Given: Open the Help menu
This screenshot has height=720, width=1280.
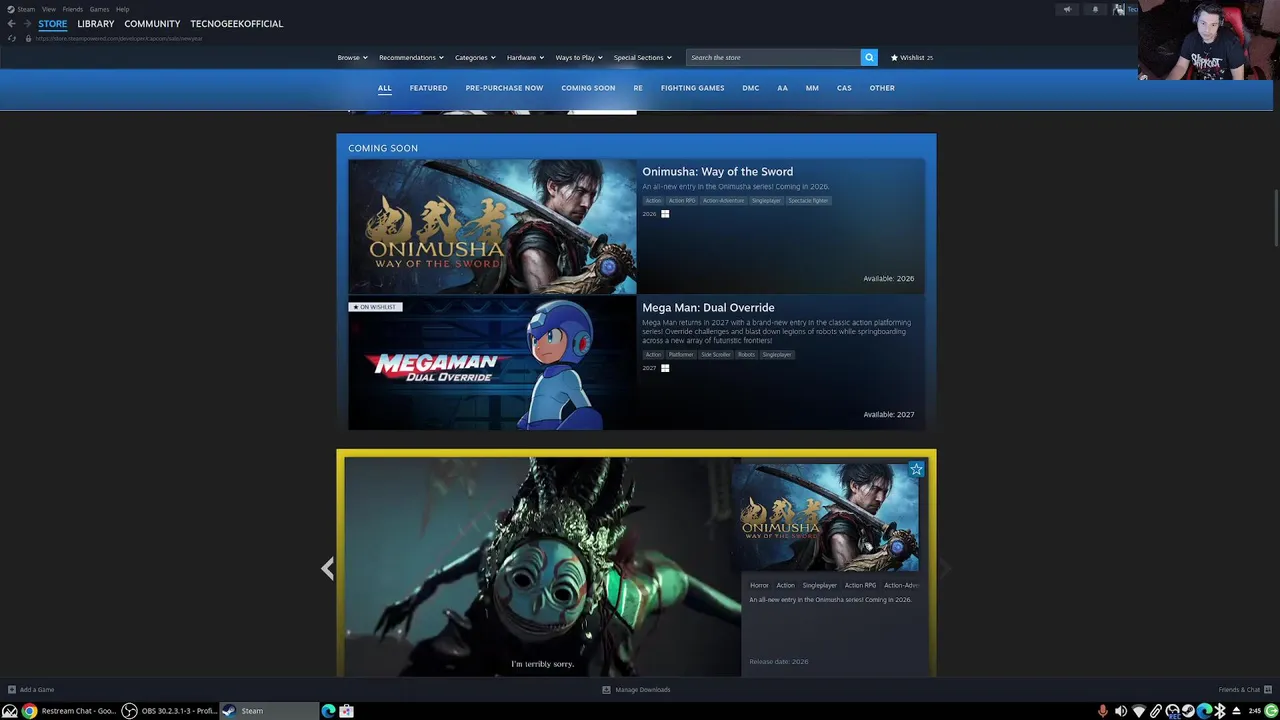Looking at the screenshot, I should coord(122,9).
